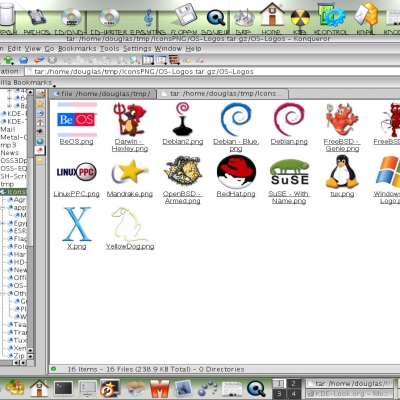The width and height of the screenshot is (400, 400).
Task: Click the Reload arrows toolbar icon
Action: (x=39, y=60)
